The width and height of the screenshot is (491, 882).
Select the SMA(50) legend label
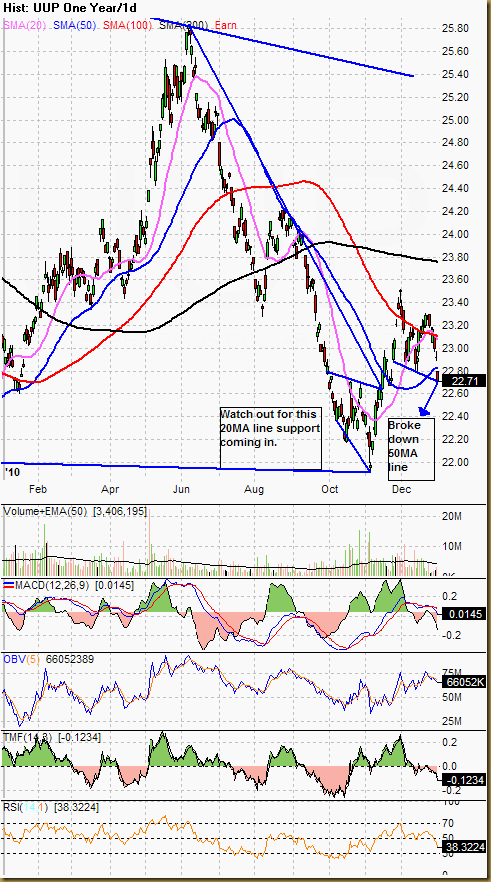pos(77,25)
